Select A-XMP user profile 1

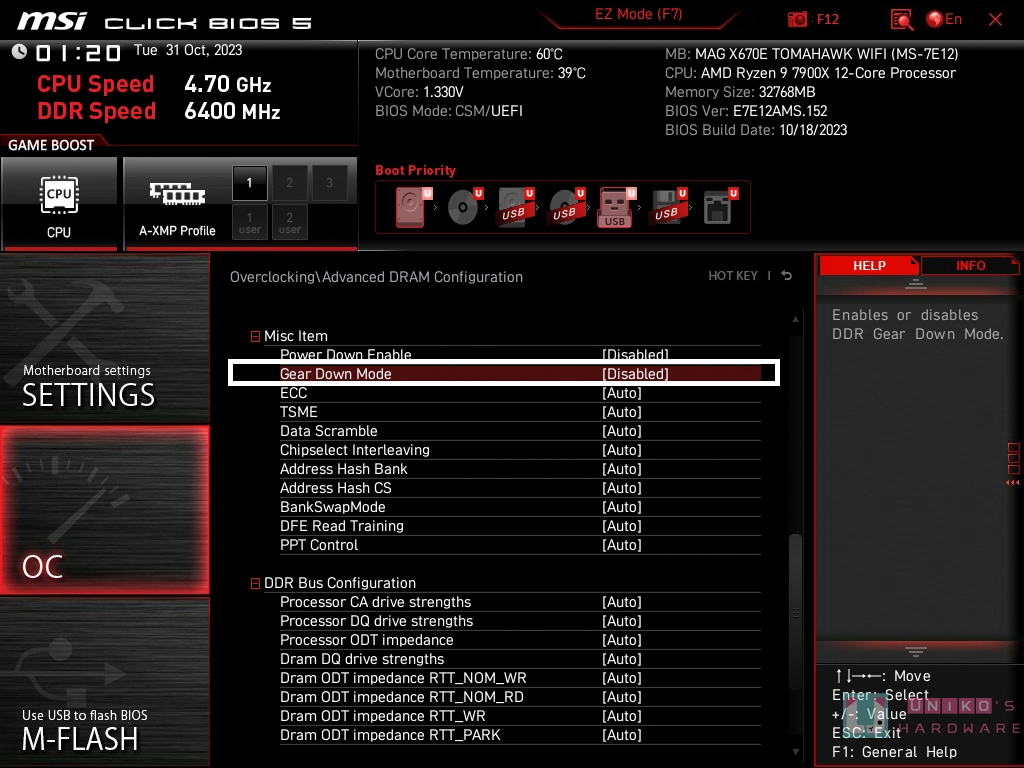pos(249,222)
